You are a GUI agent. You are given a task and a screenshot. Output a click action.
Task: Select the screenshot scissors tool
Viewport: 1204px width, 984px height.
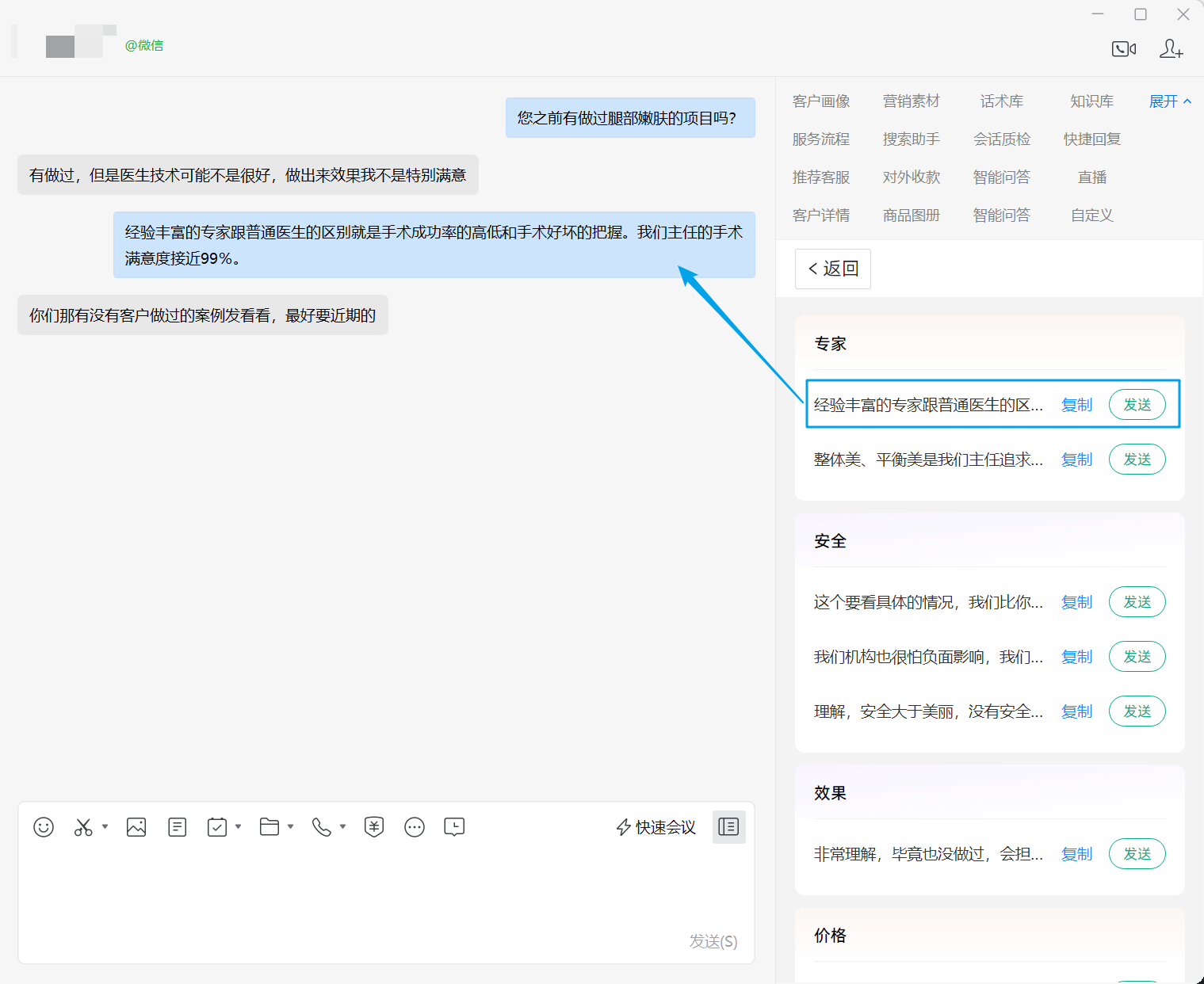(82, 826)
